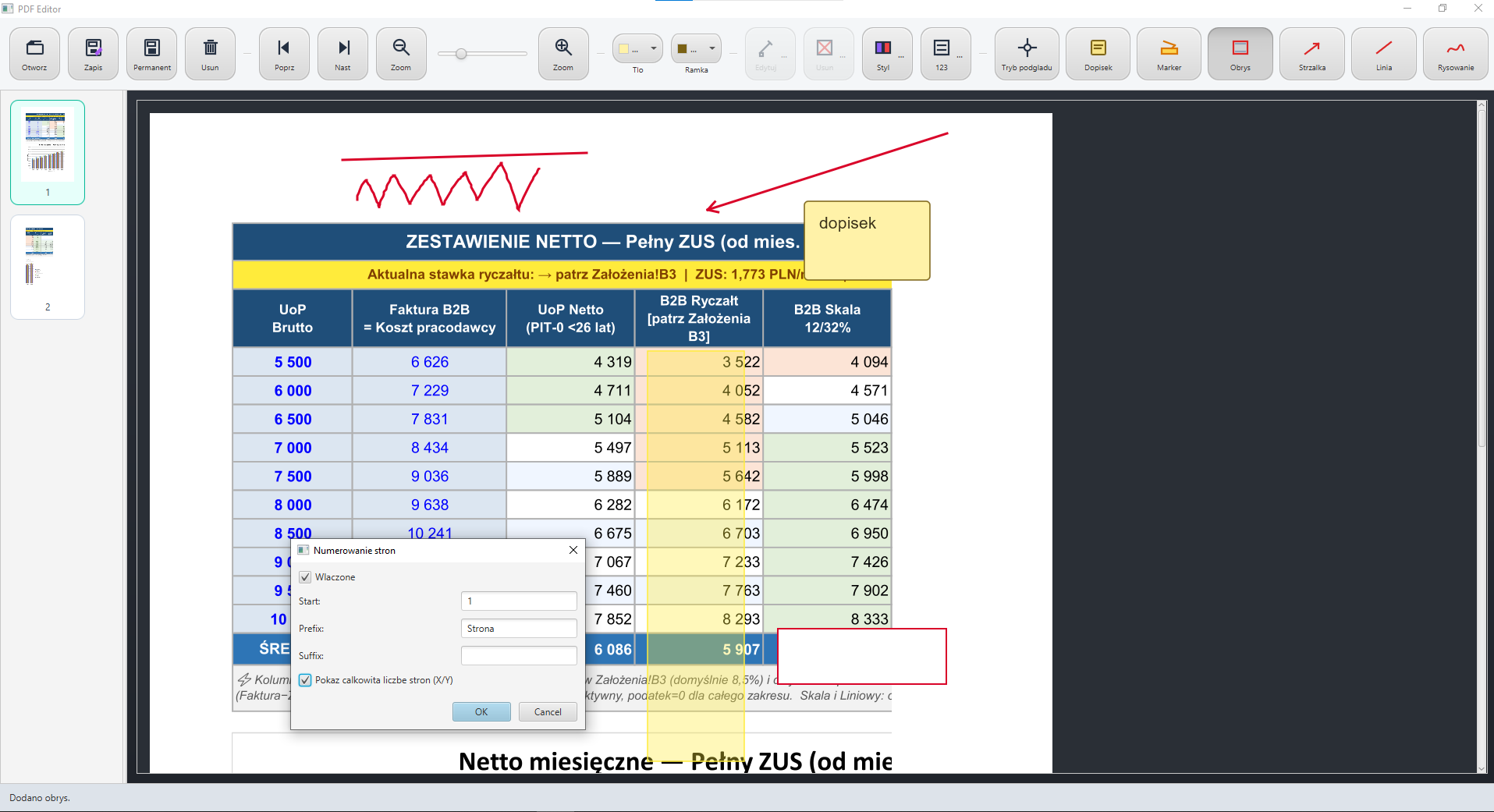1494x812 pixels.
Task: Click into the Suffix input field
Action: [x=519, y=656]
